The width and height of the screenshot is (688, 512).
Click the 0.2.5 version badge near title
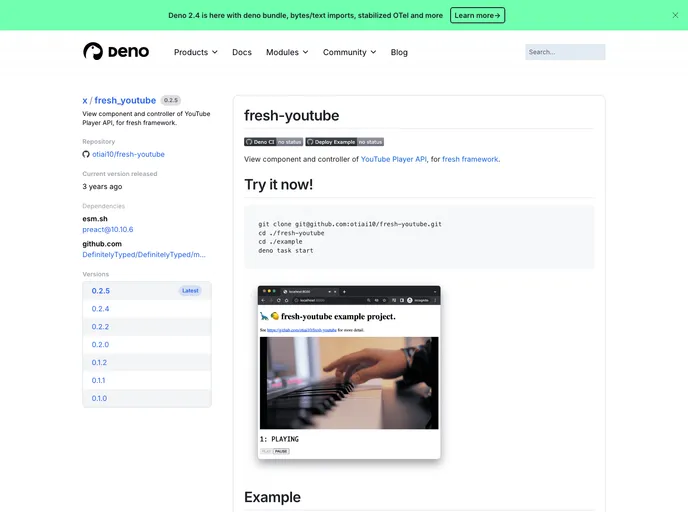click(x=171, y=100)
